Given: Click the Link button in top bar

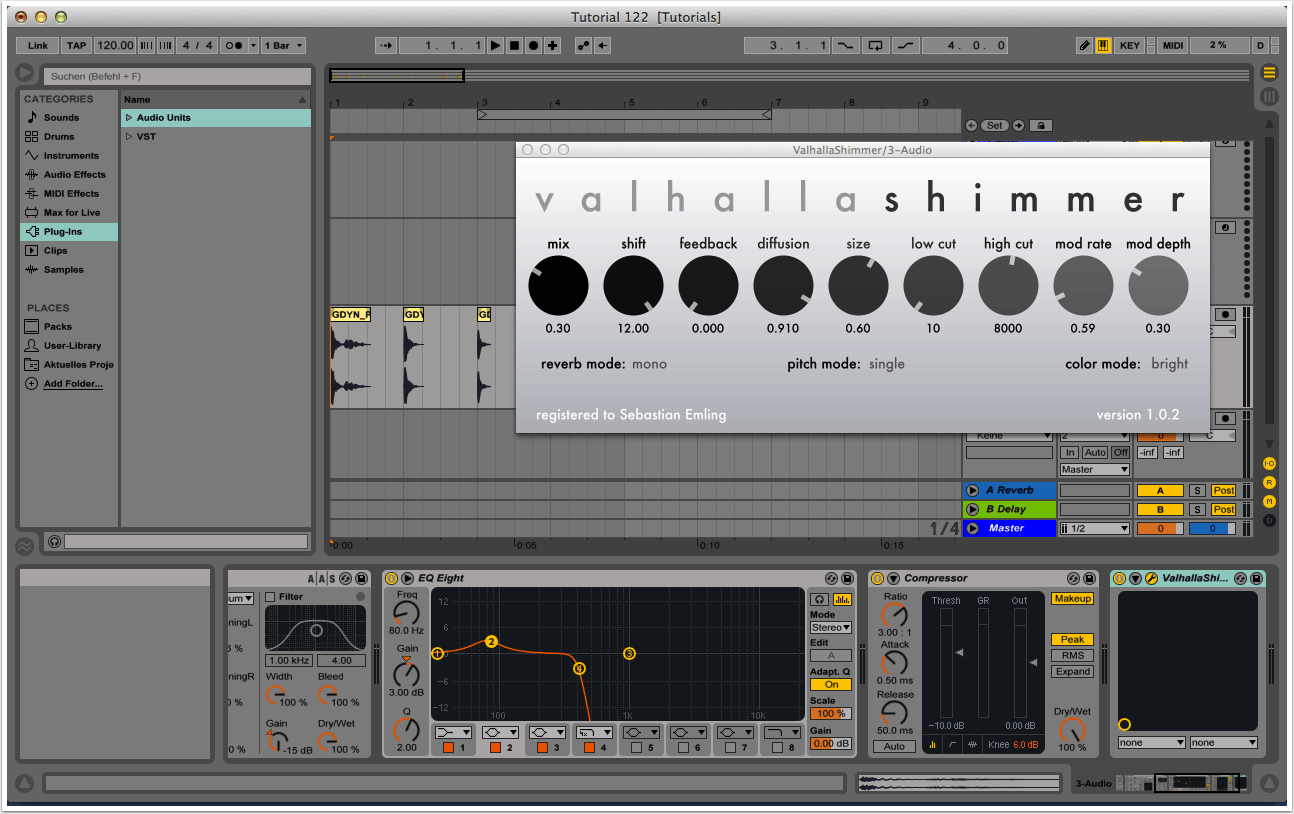Looking at the screenshot, I should (38, 45).
